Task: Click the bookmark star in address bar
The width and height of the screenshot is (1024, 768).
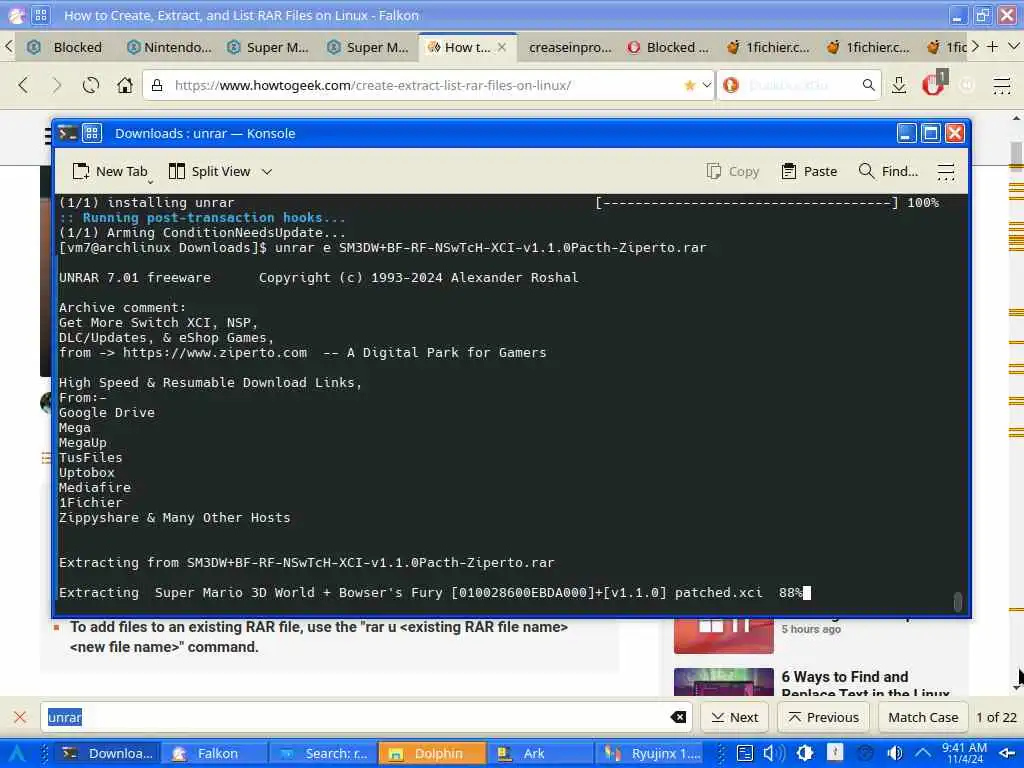Action: tap(689, 85)
